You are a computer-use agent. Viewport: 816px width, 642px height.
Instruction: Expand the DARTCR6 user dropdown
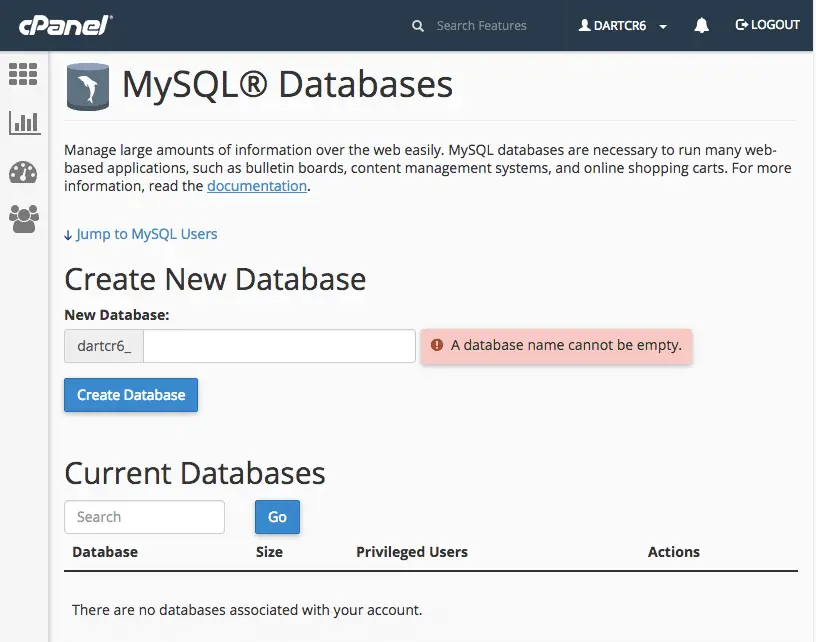point(622,25)
